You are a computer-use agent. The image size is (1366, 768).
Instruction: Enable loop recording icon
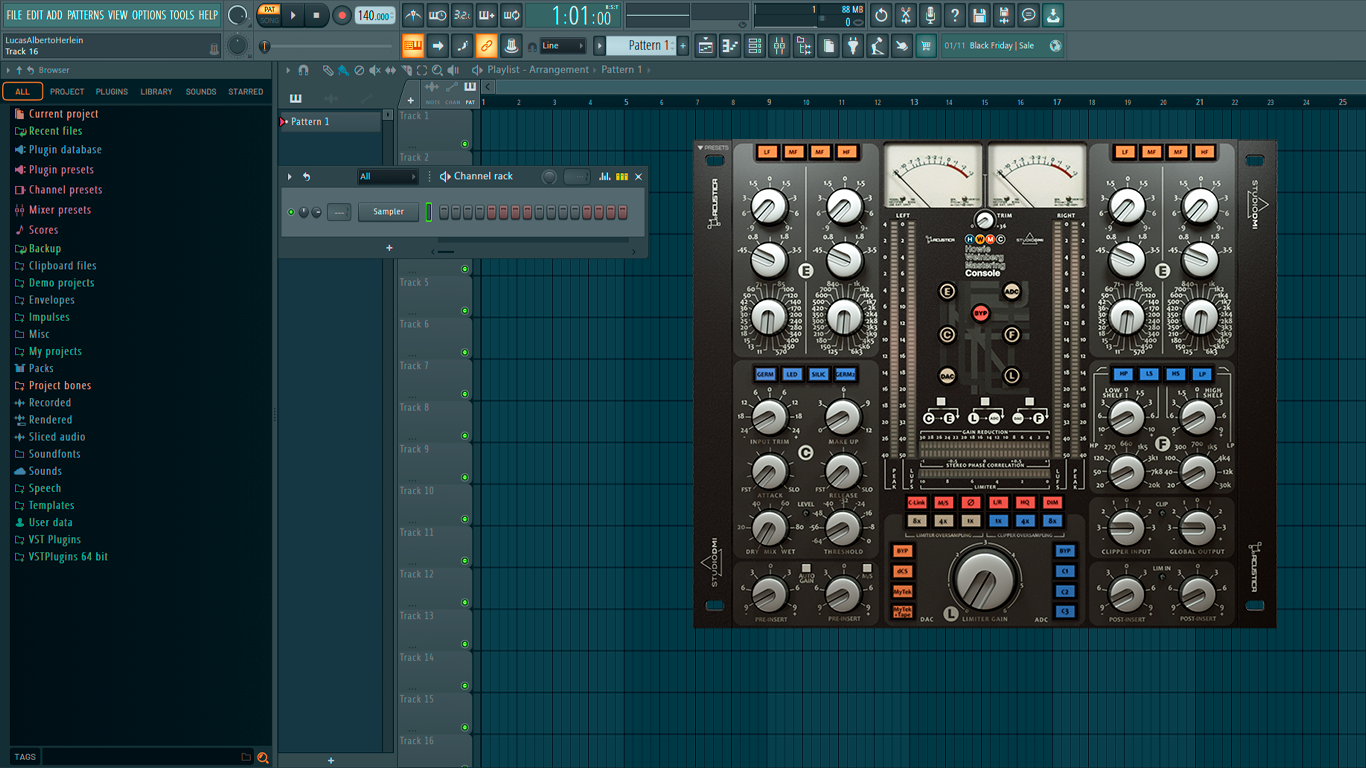coord(511,15)
